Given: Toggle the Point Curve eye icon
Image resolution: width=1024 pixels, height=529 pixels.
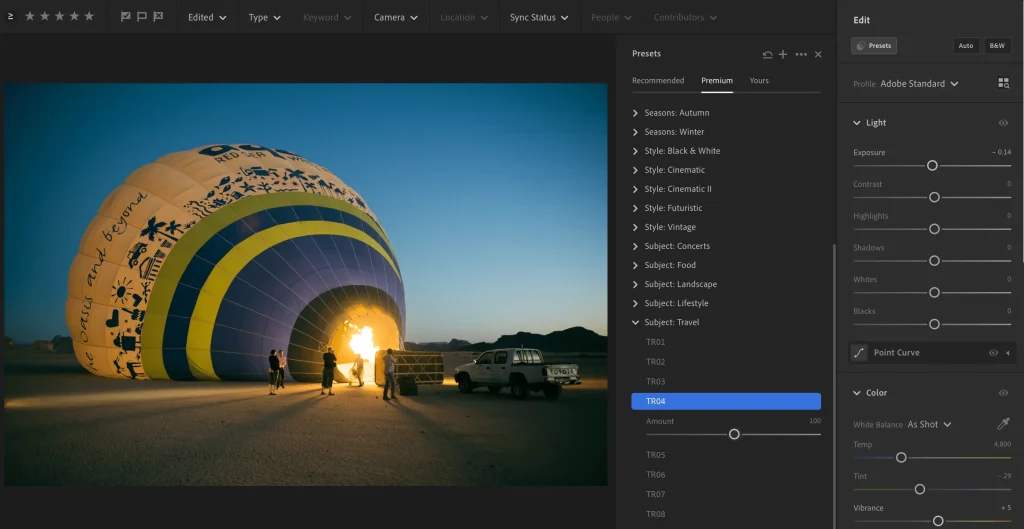Looking at the screenshot, I should [993, 353].
